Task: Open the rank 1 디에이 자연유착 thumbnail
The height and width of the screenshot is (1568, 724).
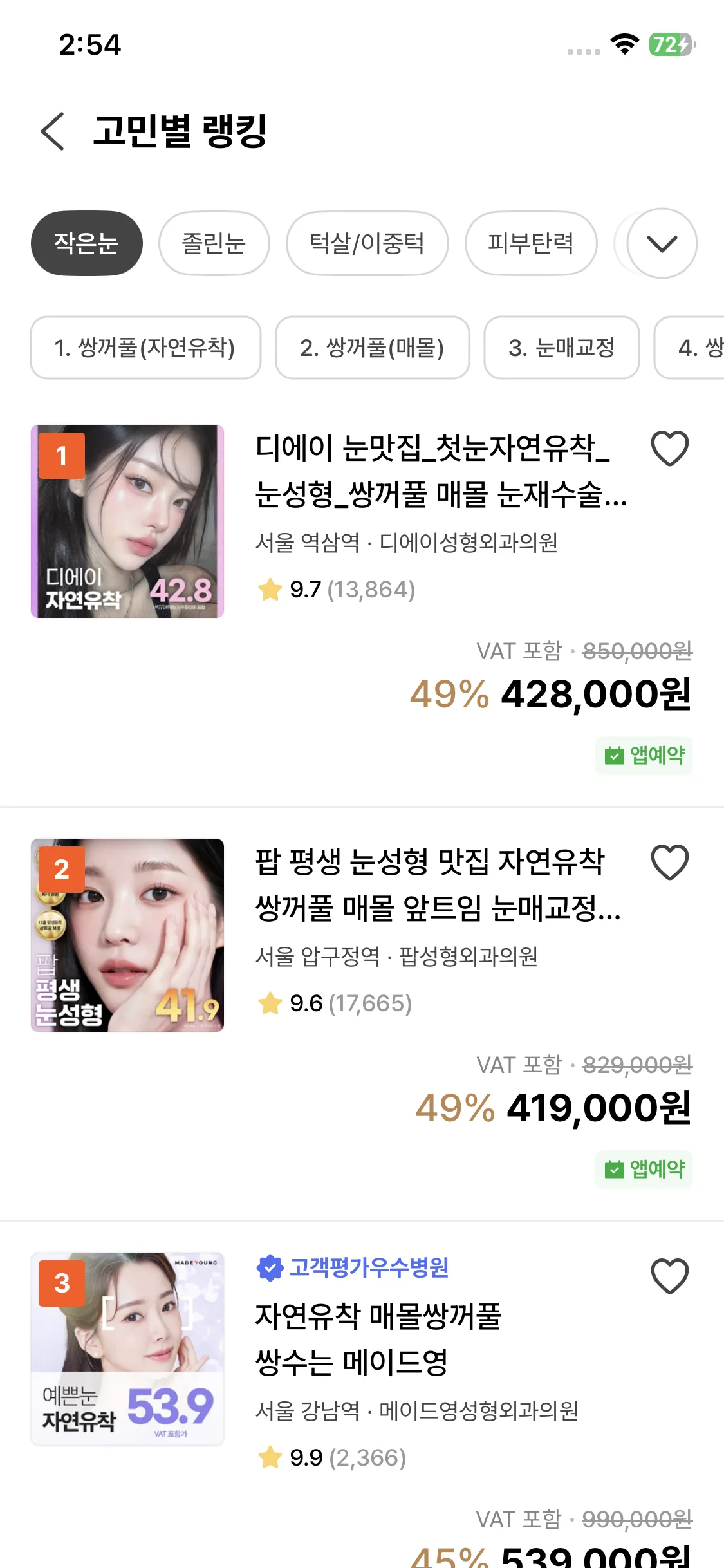Action: click(x=127, y=521)
